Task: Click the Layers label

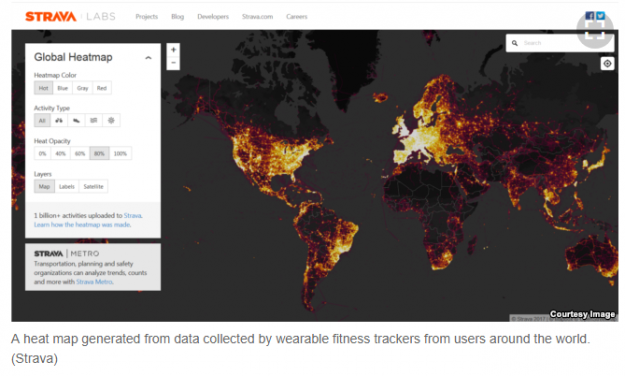Action: coord(43,174)
